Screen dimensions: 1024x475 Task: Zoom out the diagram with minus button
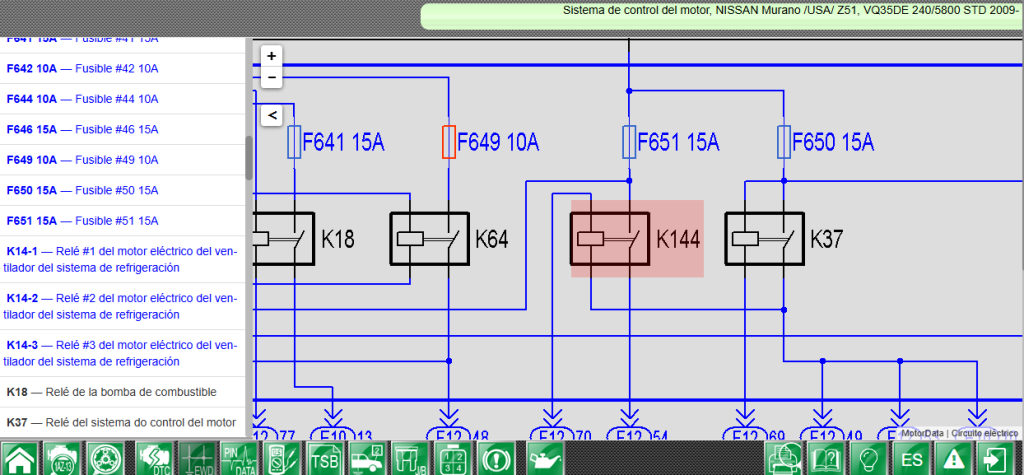(272, 78)
